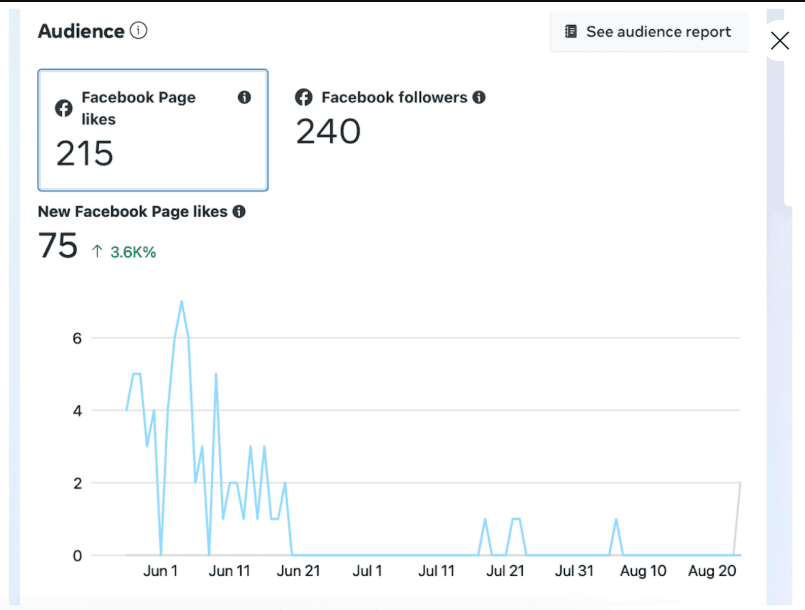Image resolution: width=805 pixels, height=610 pixels.
Task: Click the Facebook logo next to Facebook followers
Action: point(304,97)
